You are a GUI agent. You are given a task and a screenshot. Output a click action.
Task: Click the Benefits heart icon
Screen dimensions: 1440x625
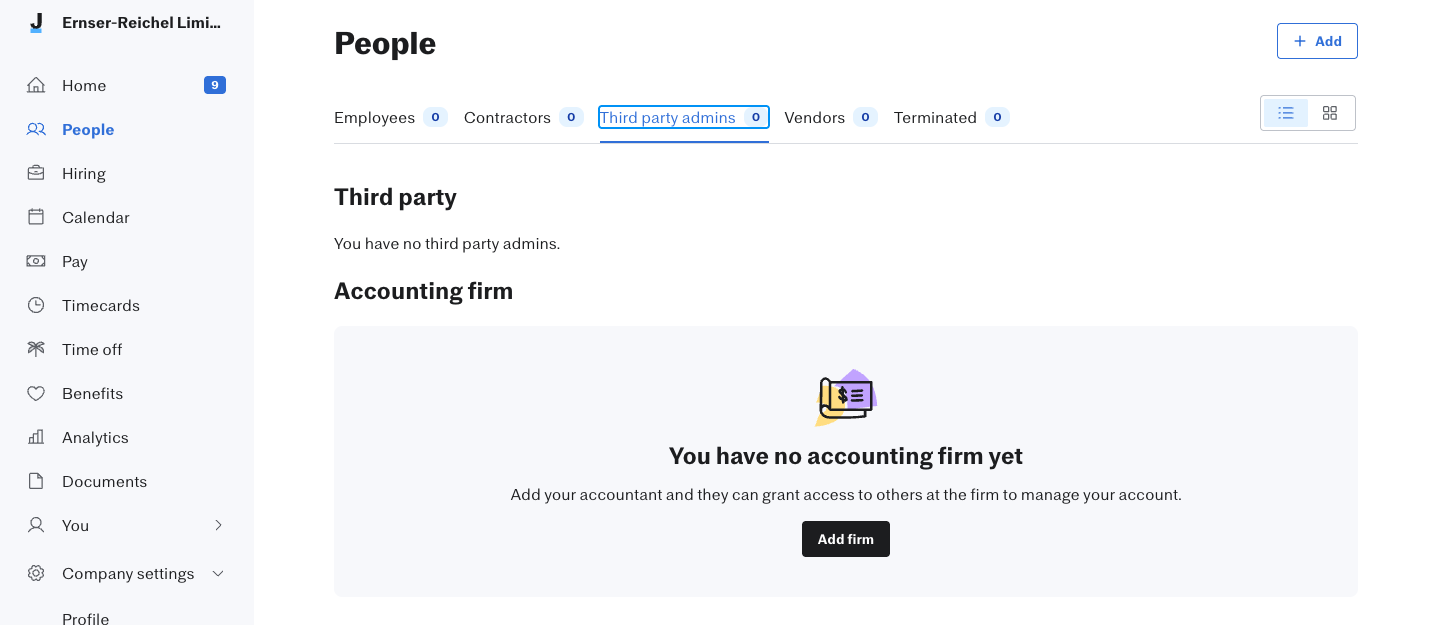point(36,393)
